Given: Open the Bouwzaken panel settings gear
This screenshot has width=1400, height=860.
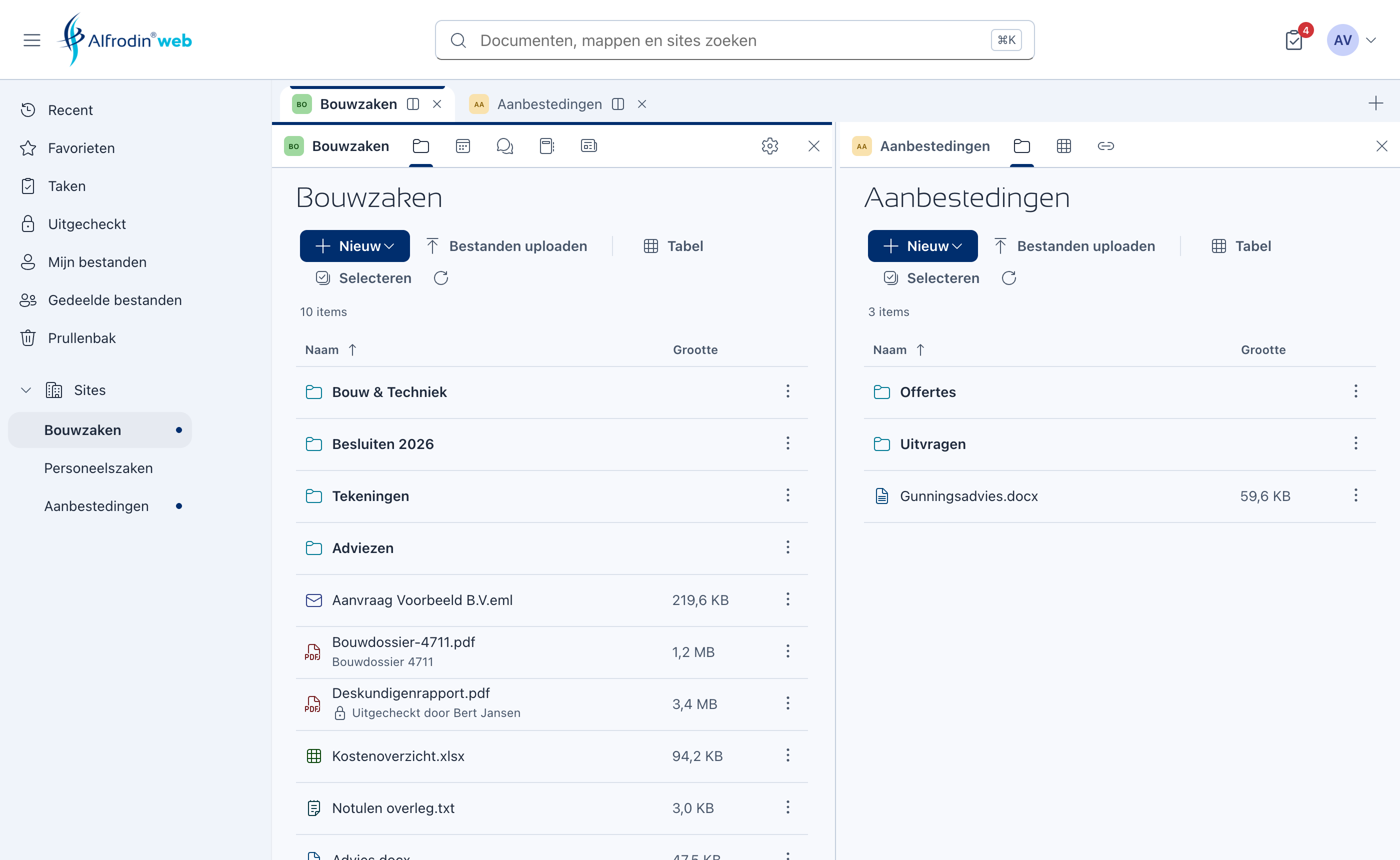Looking at the screenshot, I should 770,146.
